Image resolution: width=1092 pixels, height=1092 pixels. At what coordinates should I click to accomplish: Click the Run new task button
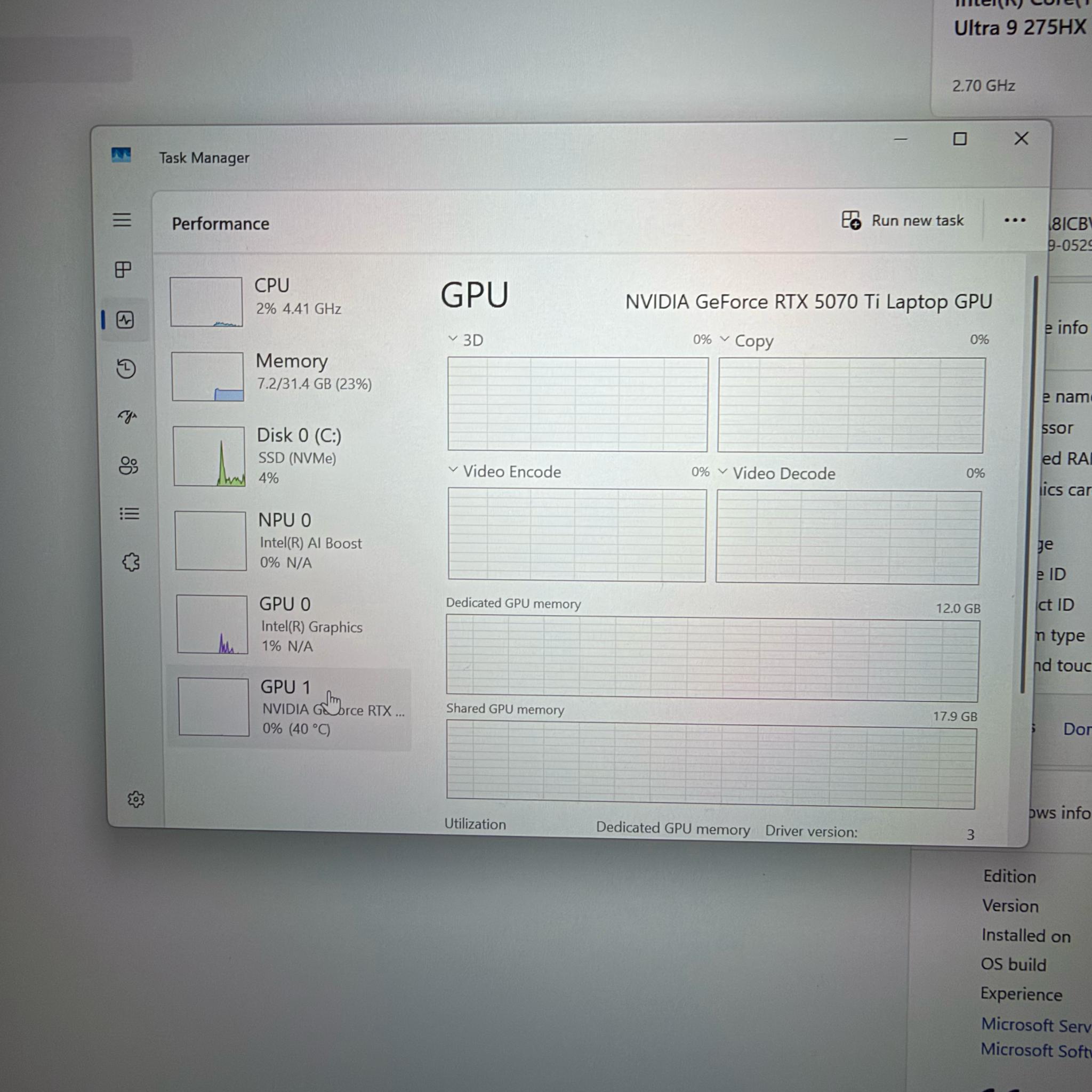[902, 220]
